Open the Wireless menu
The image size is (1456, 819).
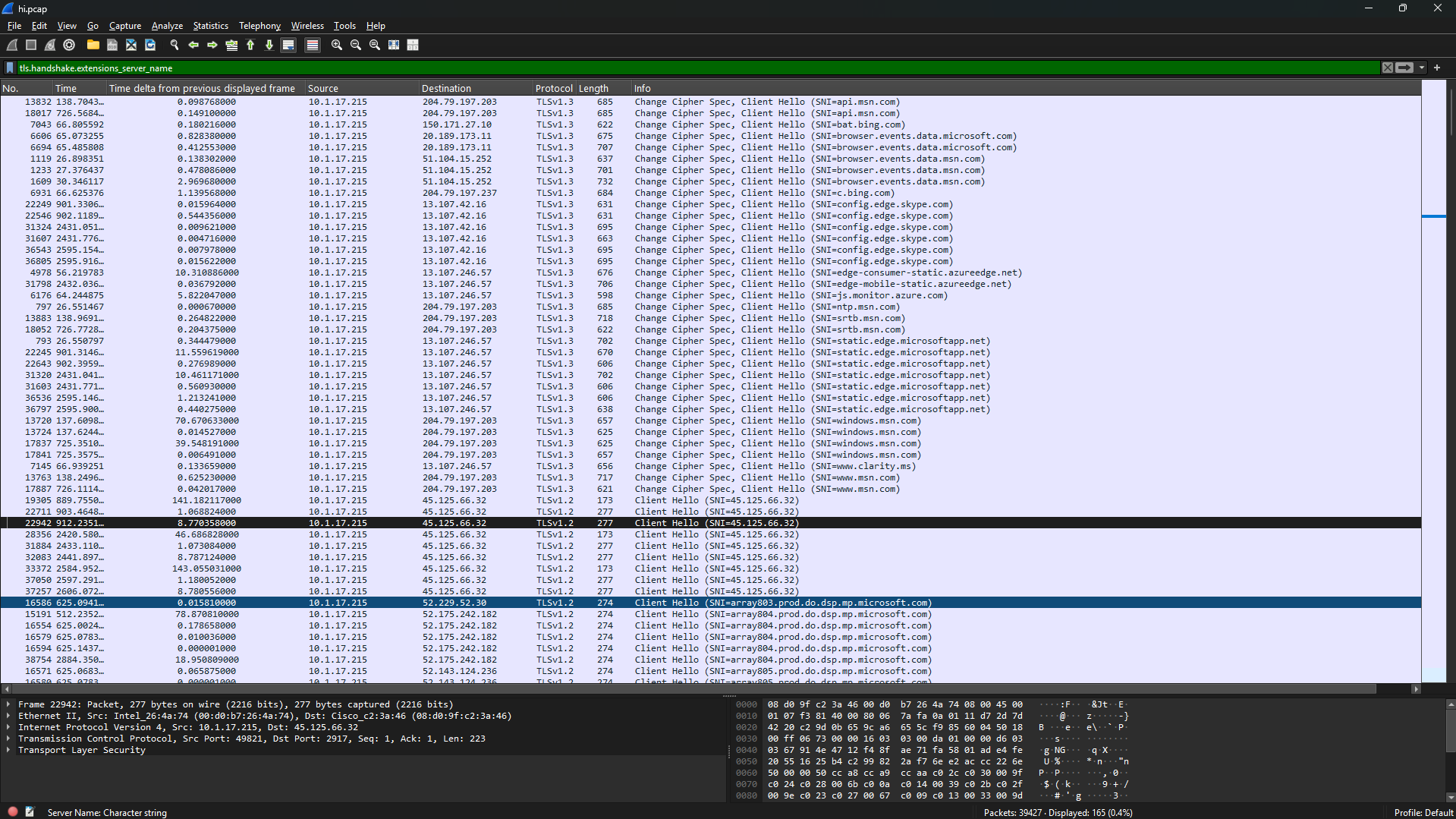(307, 26)
